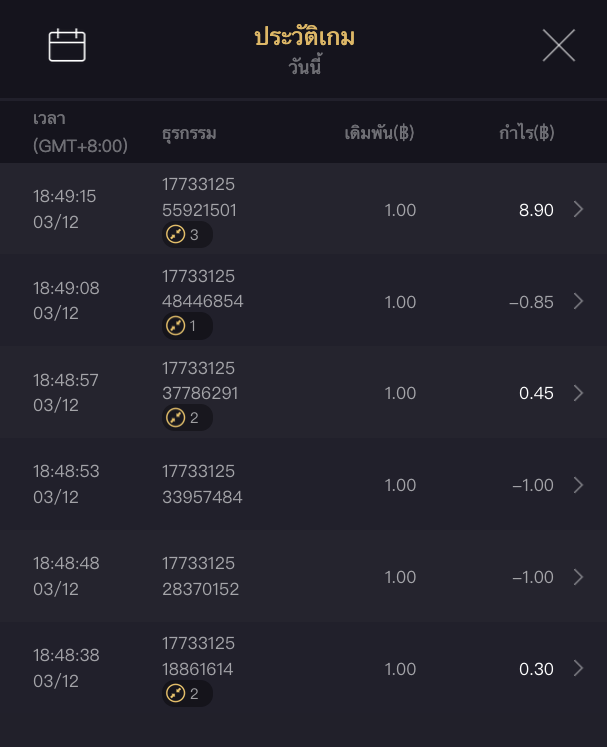
Task: Click free-spin badge on 18:48:57 record
Action: 187,418
